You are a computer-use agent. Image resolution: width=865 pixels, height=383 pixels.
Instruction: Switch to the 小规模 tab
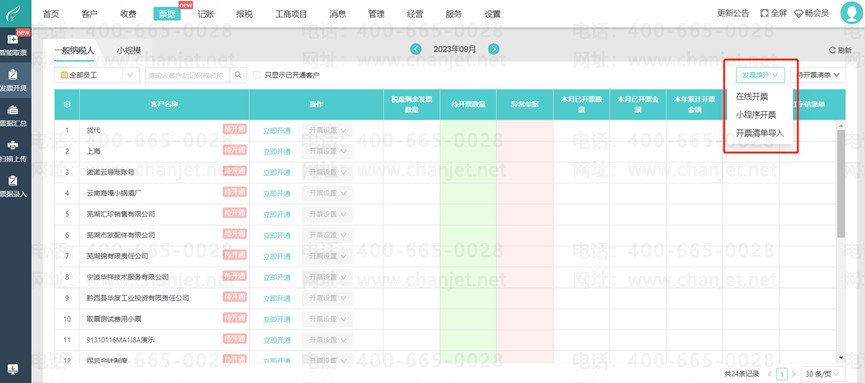[129, 50]
